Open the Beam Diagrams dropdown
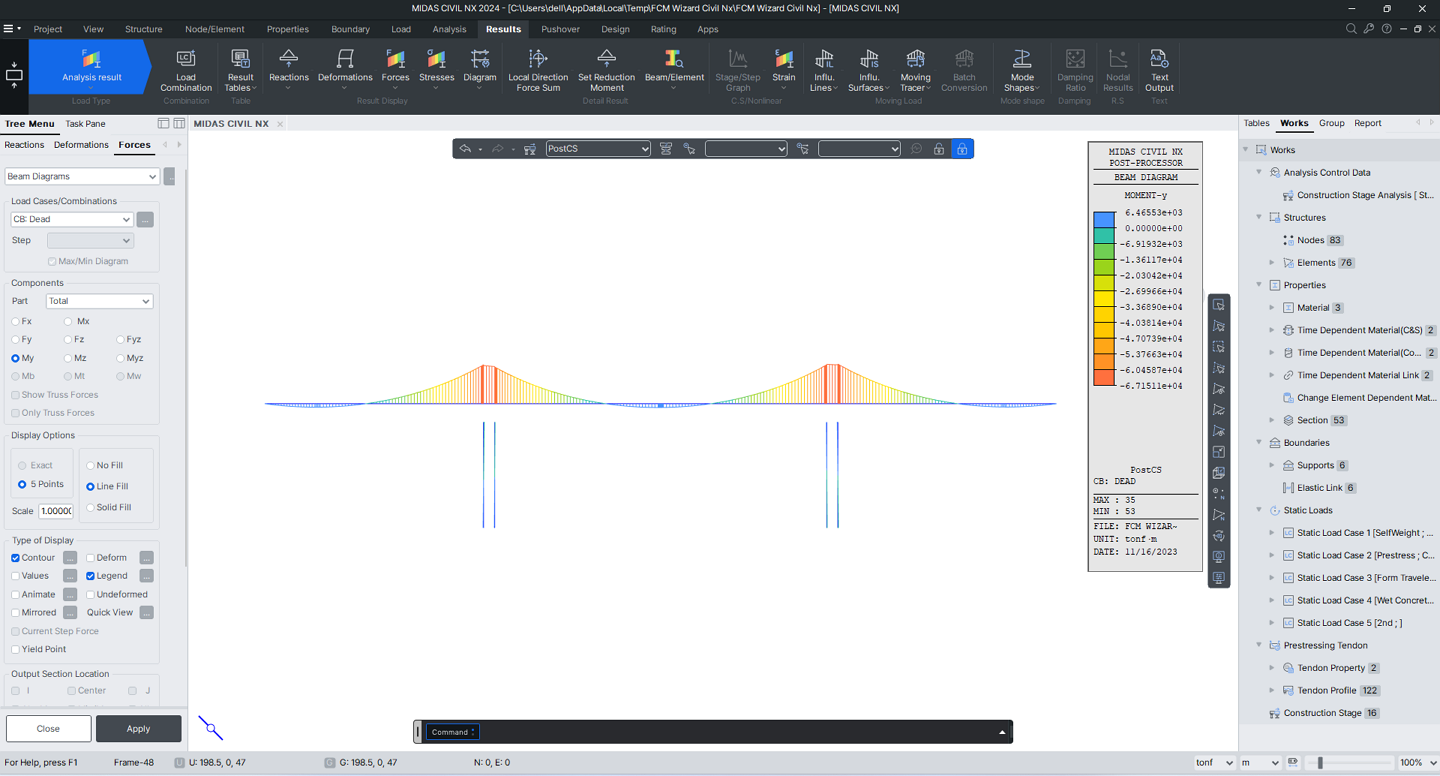The height and width of the screenshot is (776, 1440). [x=82, y=176]
